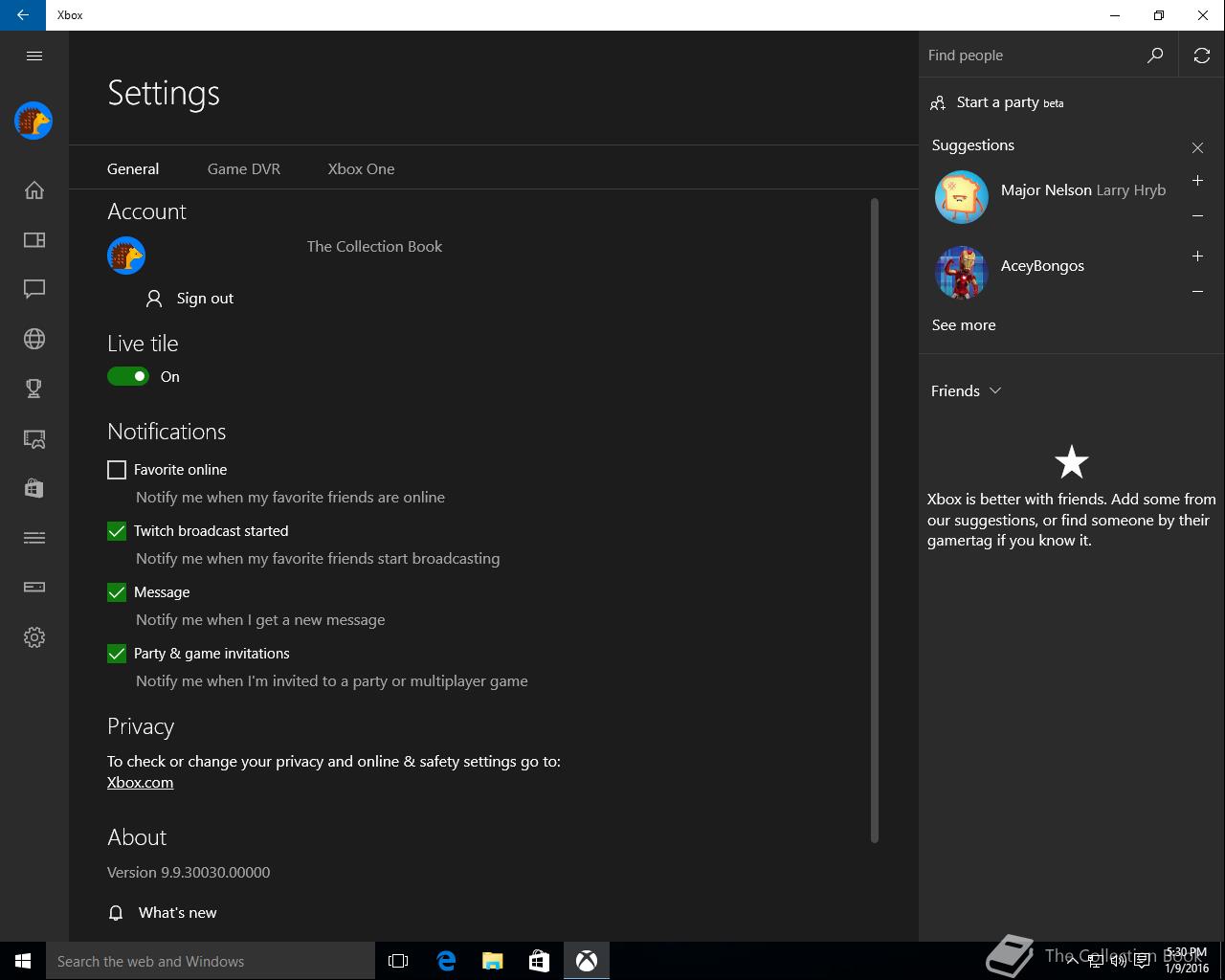Launch Microsoft Edge from the taskbar
This screenshot has width=1225, height=980.
(446, 961)
